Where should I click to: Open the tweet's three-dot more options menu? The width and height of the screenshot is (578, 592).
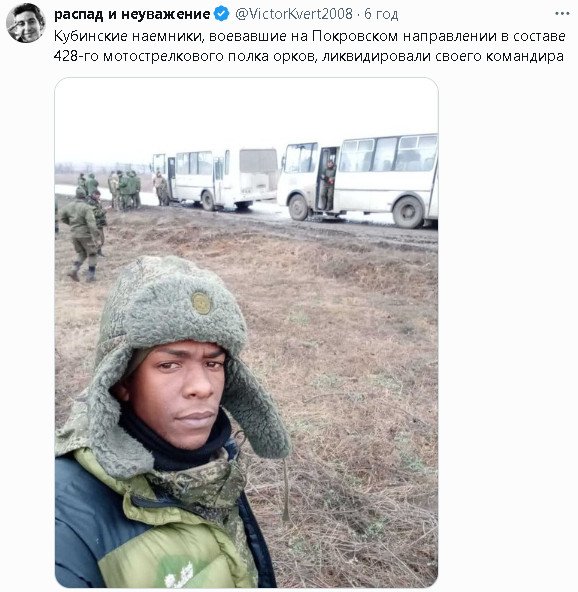click(x=562, y=14)
